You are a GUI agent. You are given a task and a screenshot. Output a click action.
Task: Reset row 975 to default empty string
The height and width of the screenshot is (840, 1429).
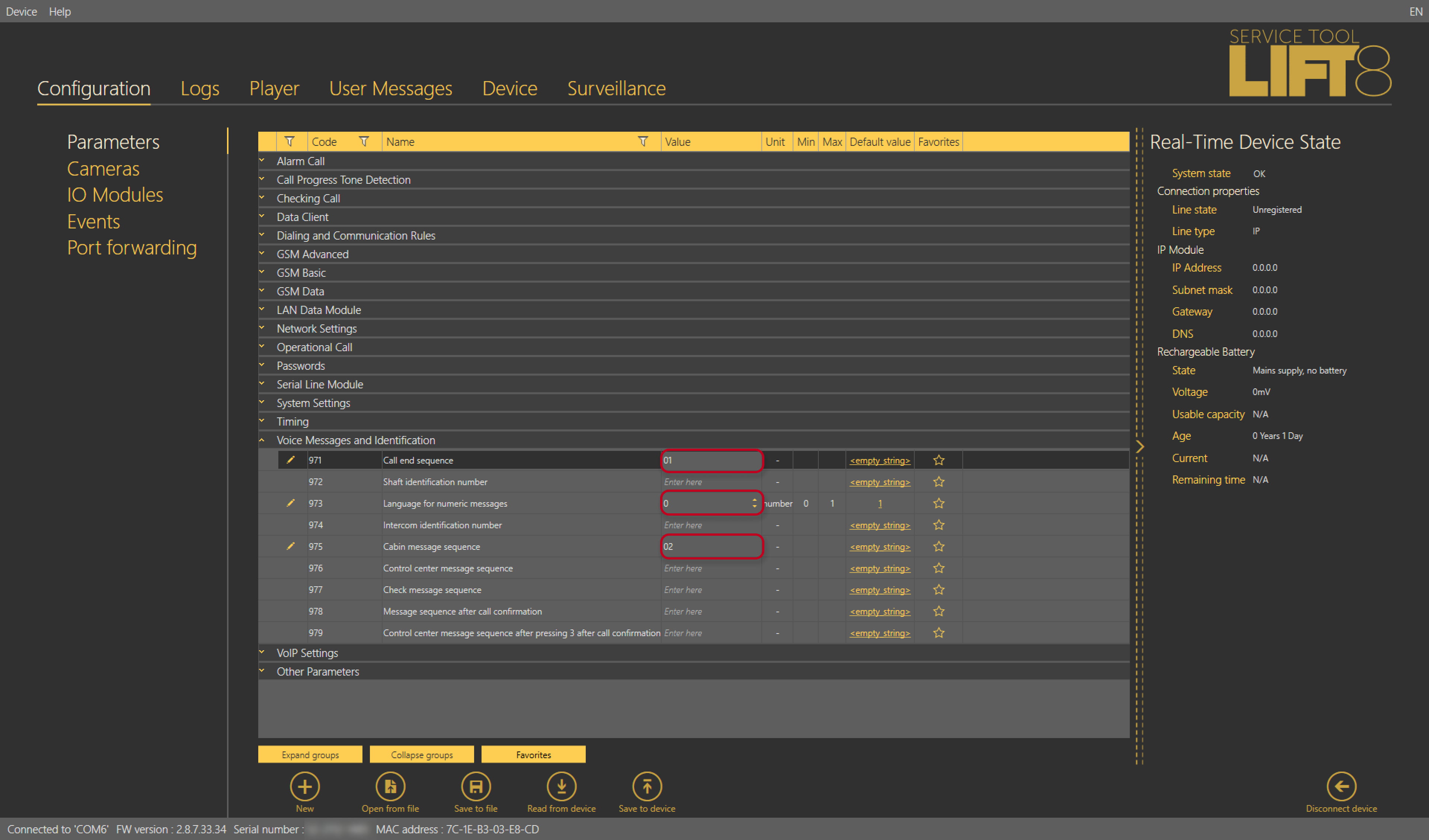[x=879, y=546]
